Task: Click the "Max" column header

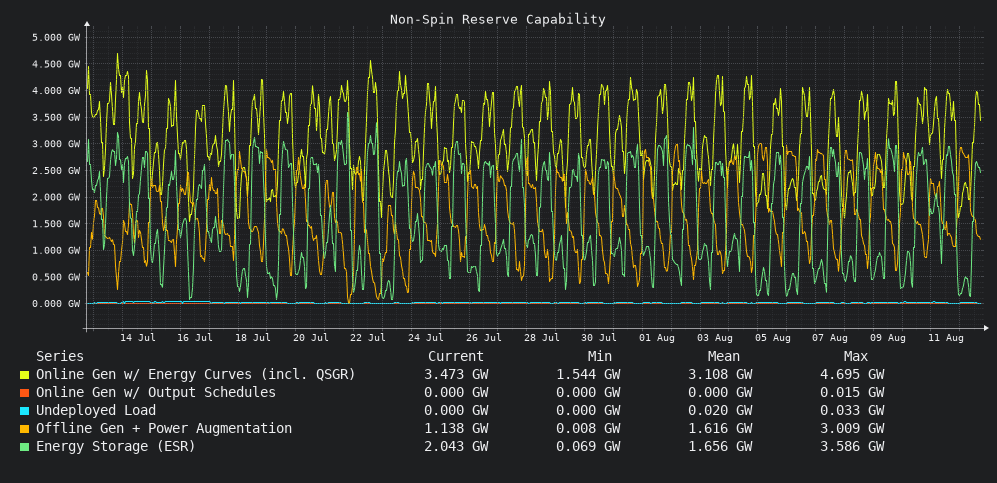Action: [856, 357]
